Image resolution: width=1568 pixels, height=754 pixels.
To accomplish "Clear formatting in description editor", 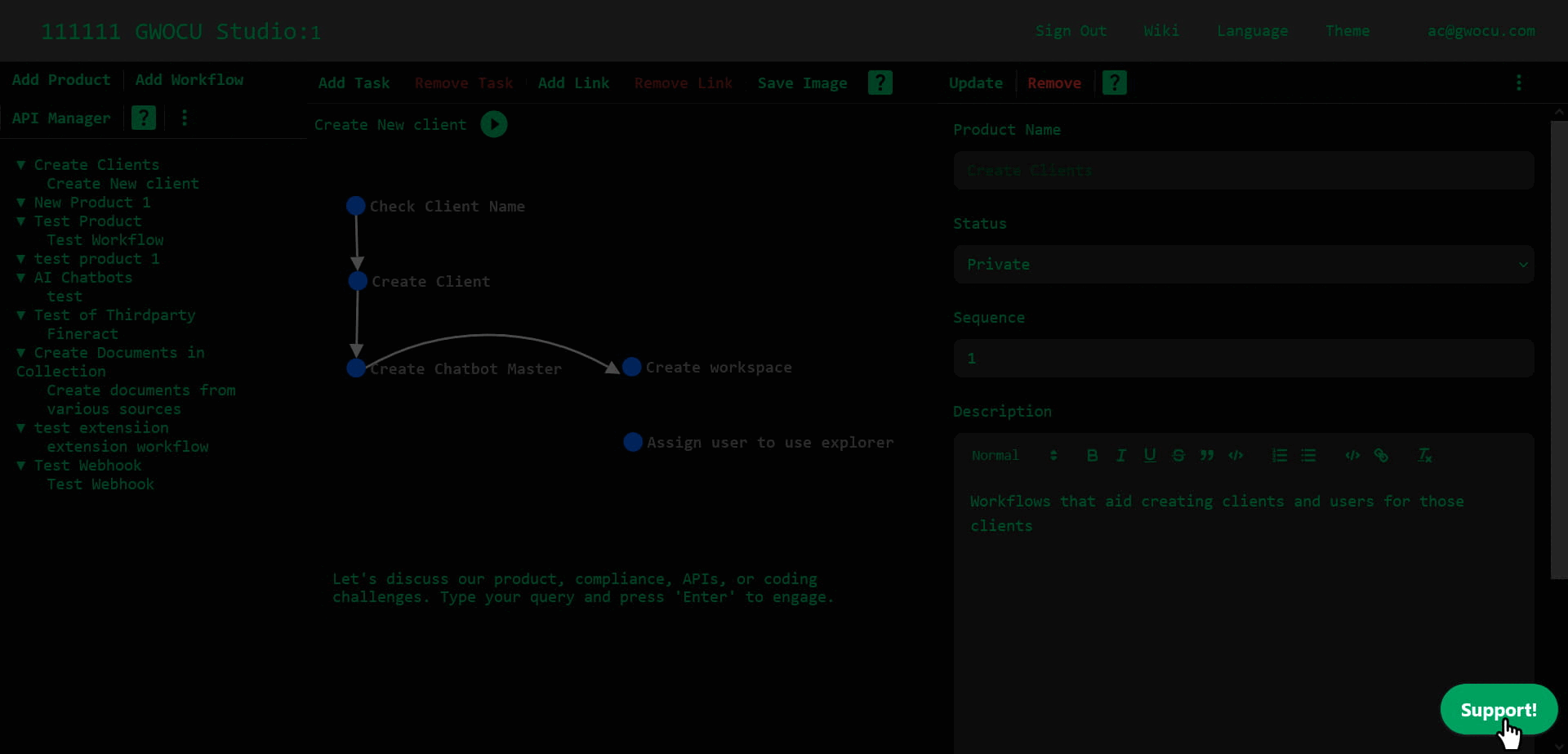I will 1425,455.
